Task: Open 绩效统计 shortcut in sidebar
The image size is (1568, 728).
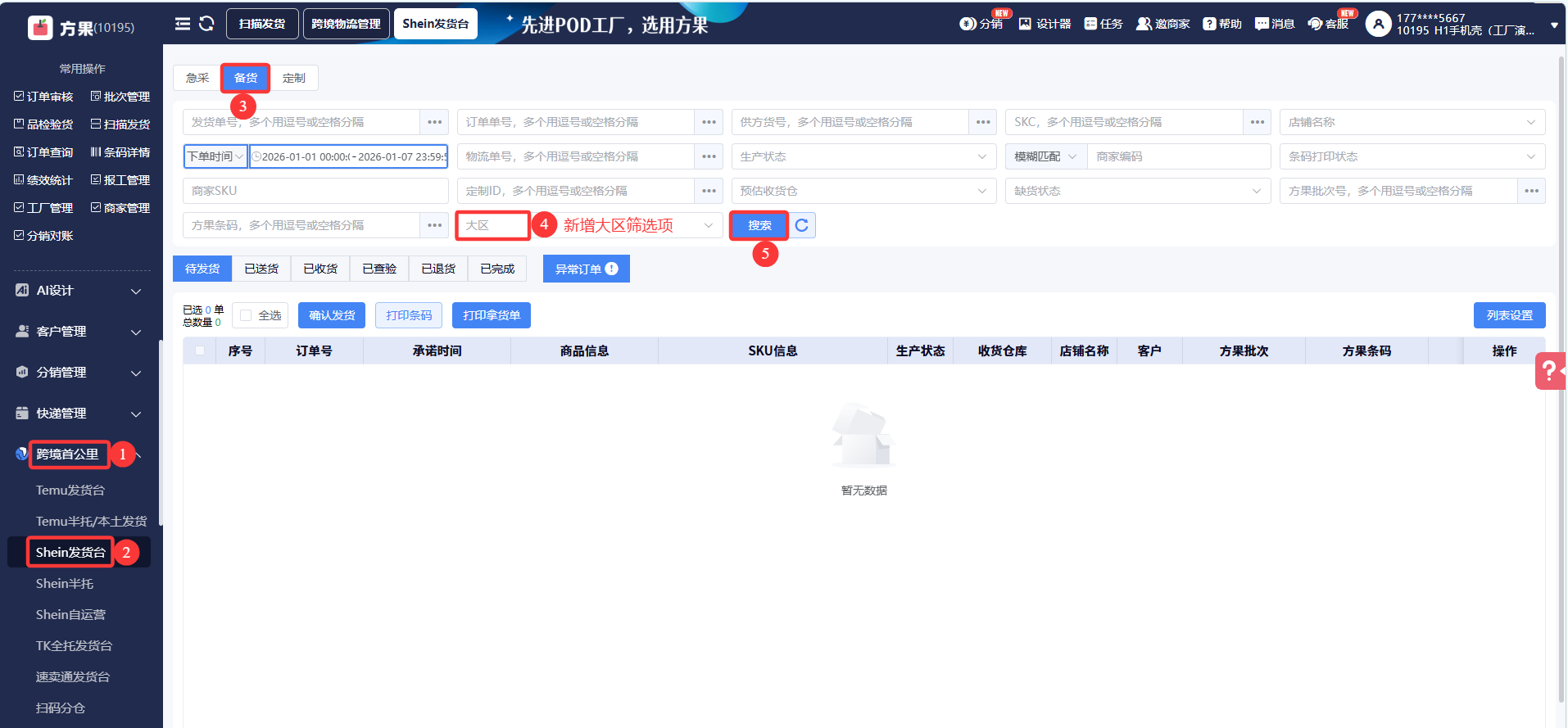Action: (x=43, y=180)
